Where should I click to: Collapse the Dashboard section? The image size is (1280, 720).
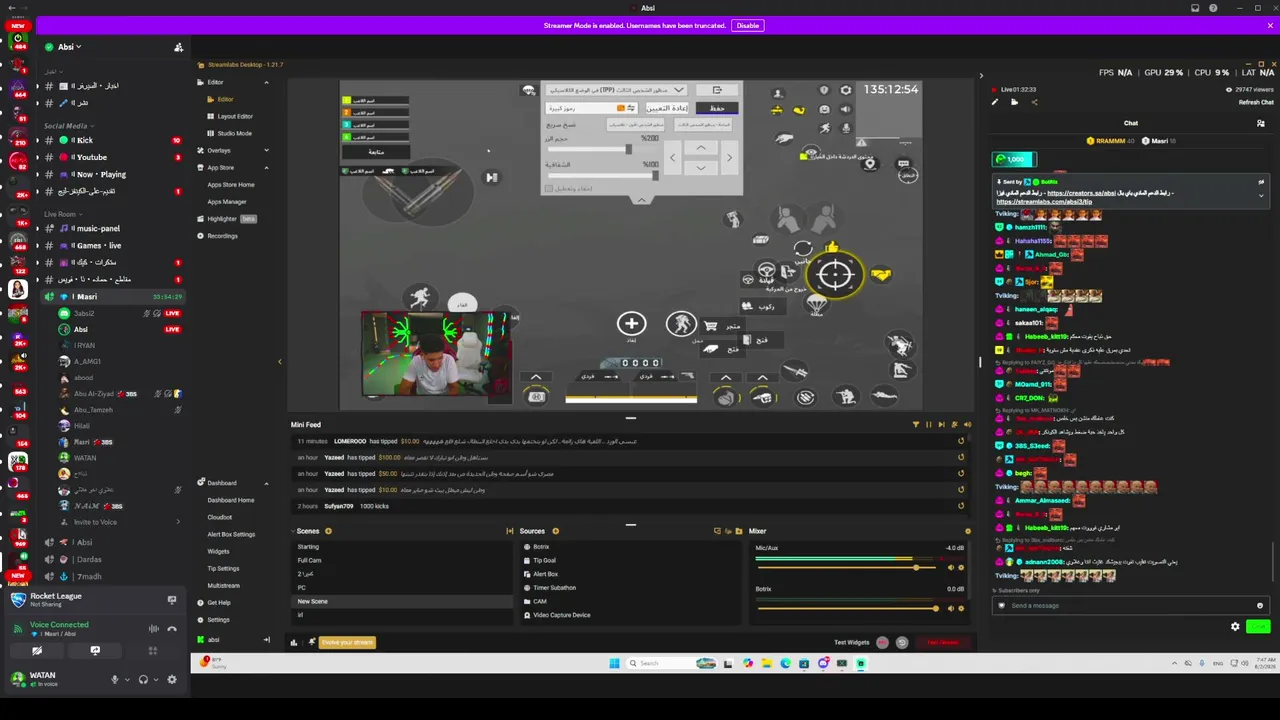tap(266, 483)
